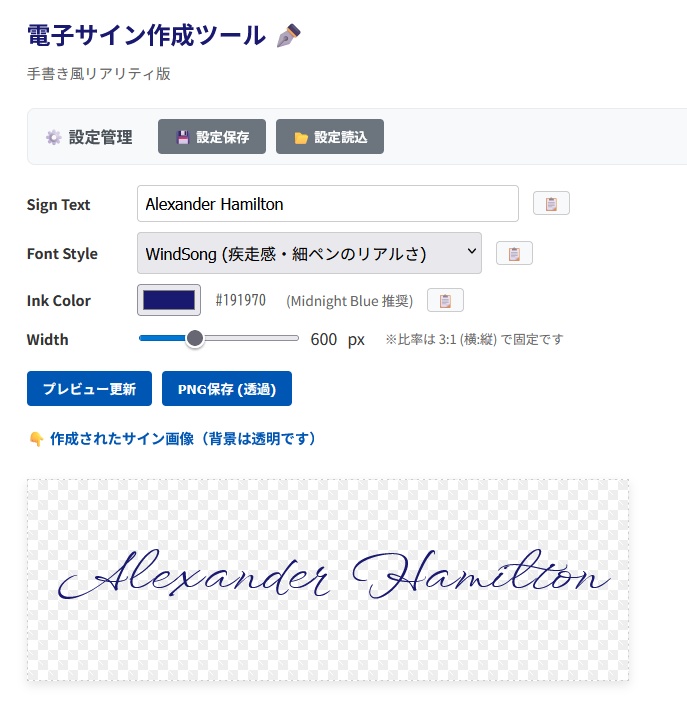Load settings with the 設定読込 button
This screenshot has height=719, width=687.
coord(330,137)
